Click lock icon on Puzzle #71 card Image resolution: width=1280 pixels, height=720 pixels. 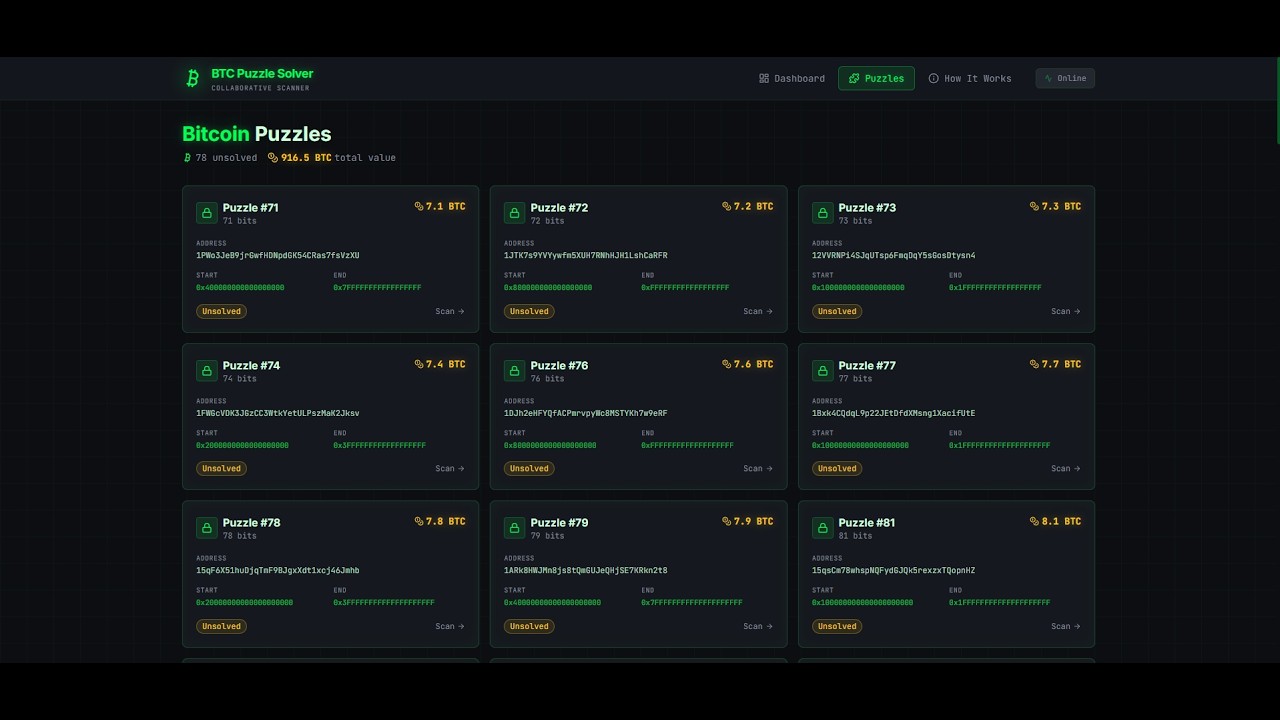(x=207, y=213)
